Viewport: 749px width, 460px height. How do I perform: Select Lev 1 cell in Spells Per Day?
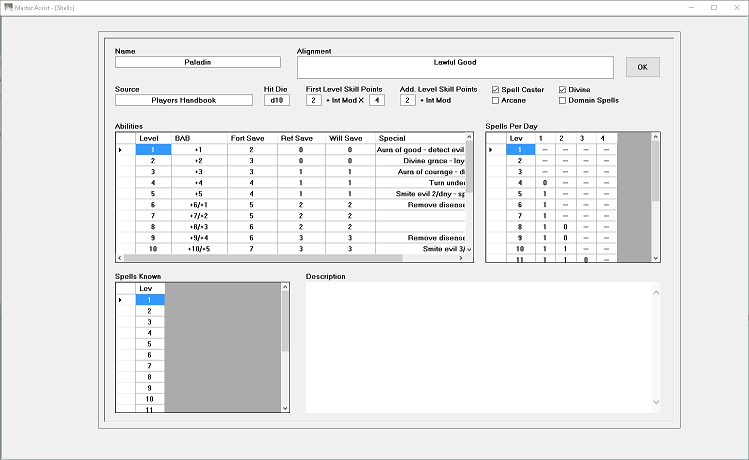520,150
